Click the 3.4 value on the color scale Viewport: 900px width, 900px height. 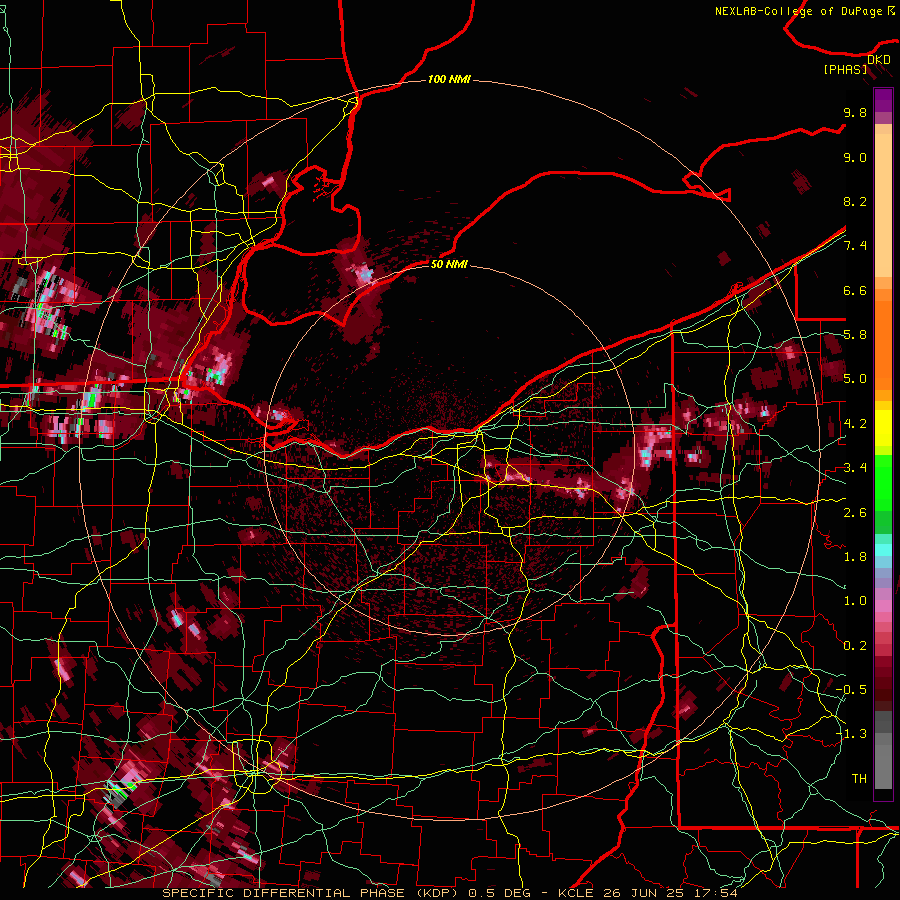coord(855,468)
